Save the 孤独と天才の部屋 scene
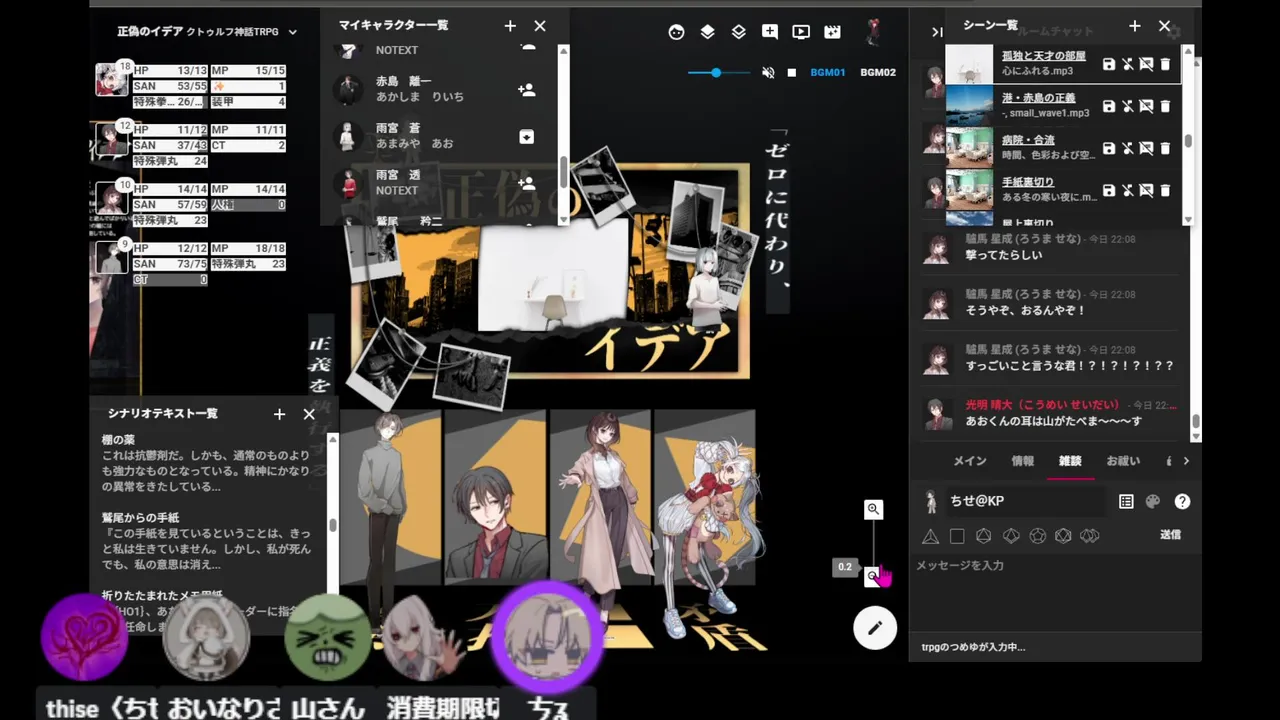This screenshot has width=1280, height=720. tap(1109, 64)
